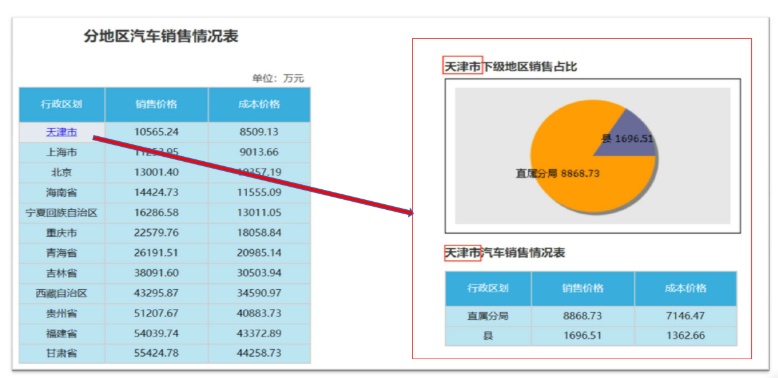
Task: Select the 海南省 row label
Action: 62,192
